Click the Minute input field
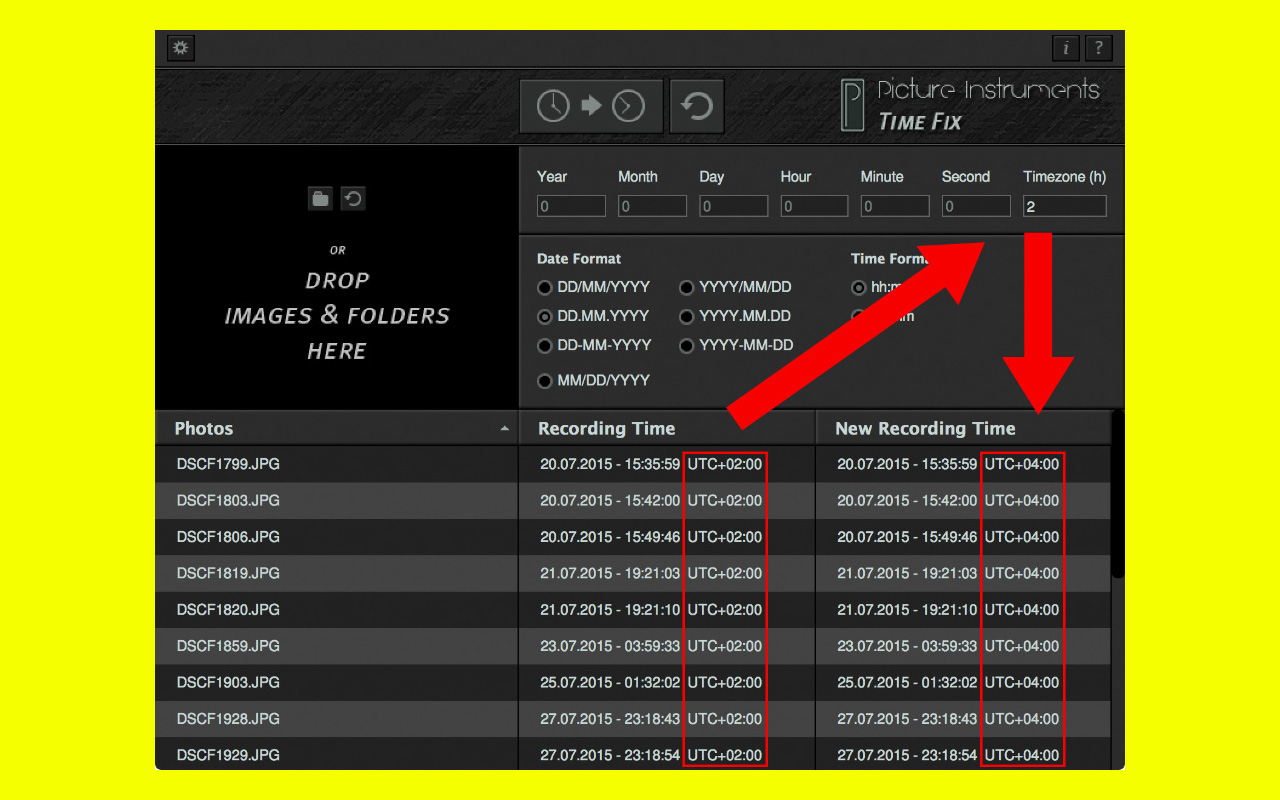 [895, 206]
